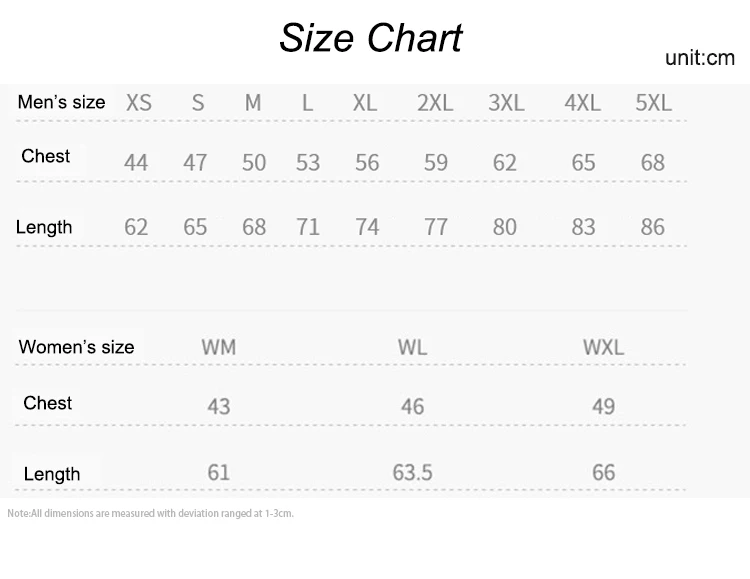Click the 5XL men's size header
The image size is (750, 579).
pos(653,102)
